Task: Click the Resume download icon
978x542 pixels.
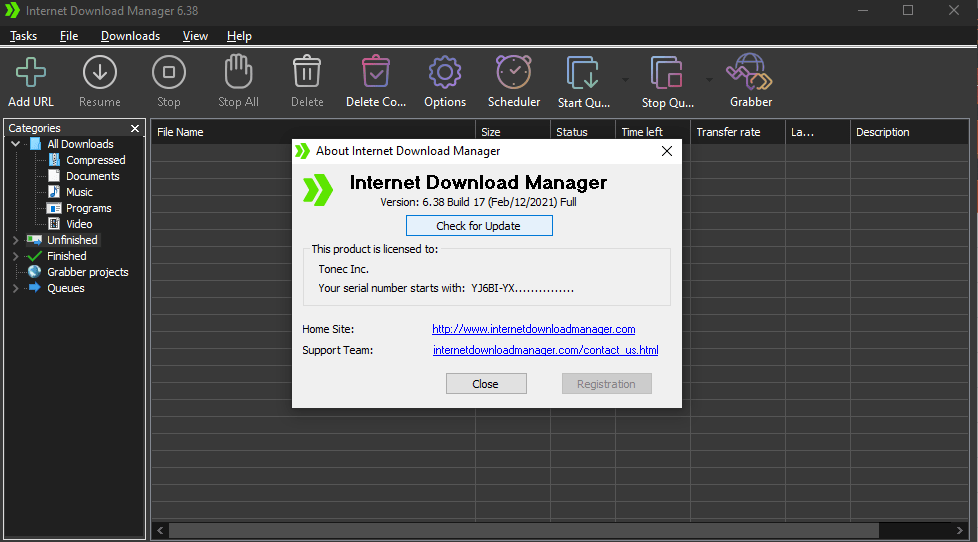Action: (x=100, y=72)
